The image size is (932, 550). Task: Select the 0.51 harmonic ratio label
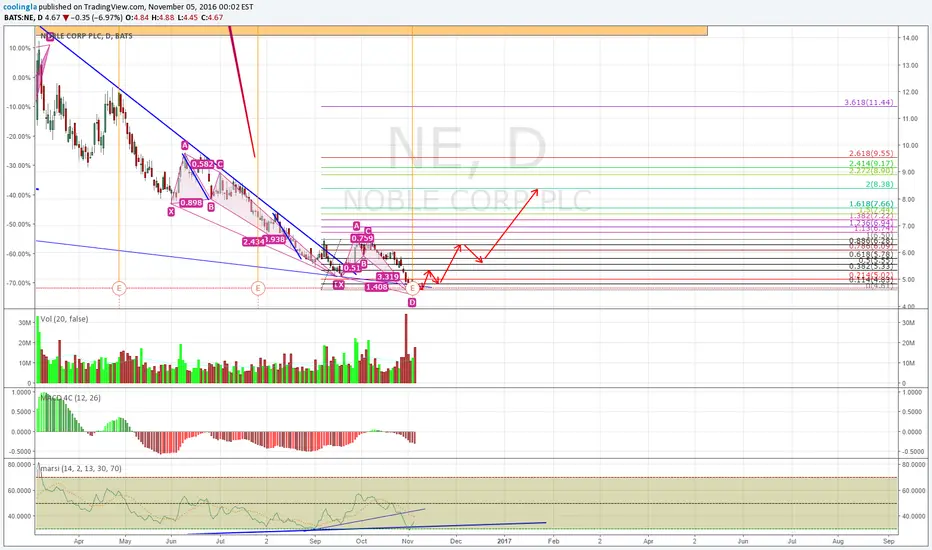[352, 268]
